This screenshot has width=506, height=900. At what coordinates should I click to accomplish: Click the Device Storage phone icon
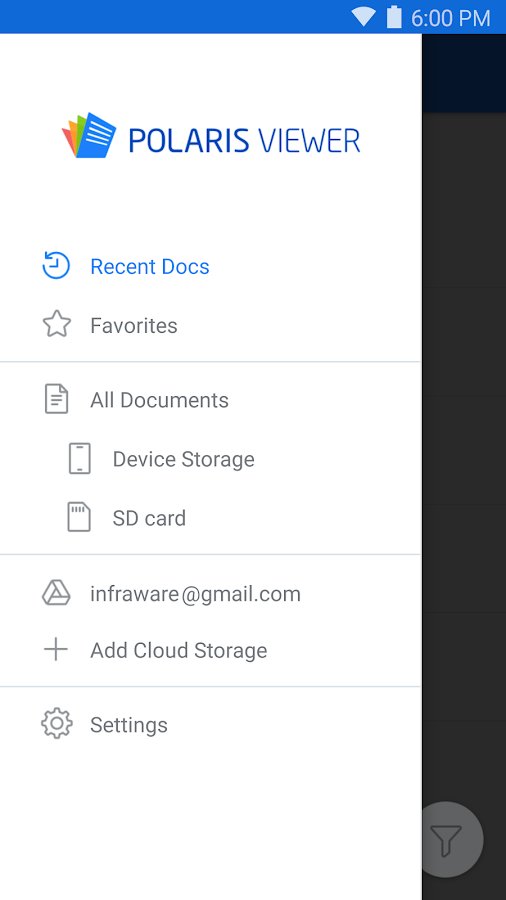(80, 458)
